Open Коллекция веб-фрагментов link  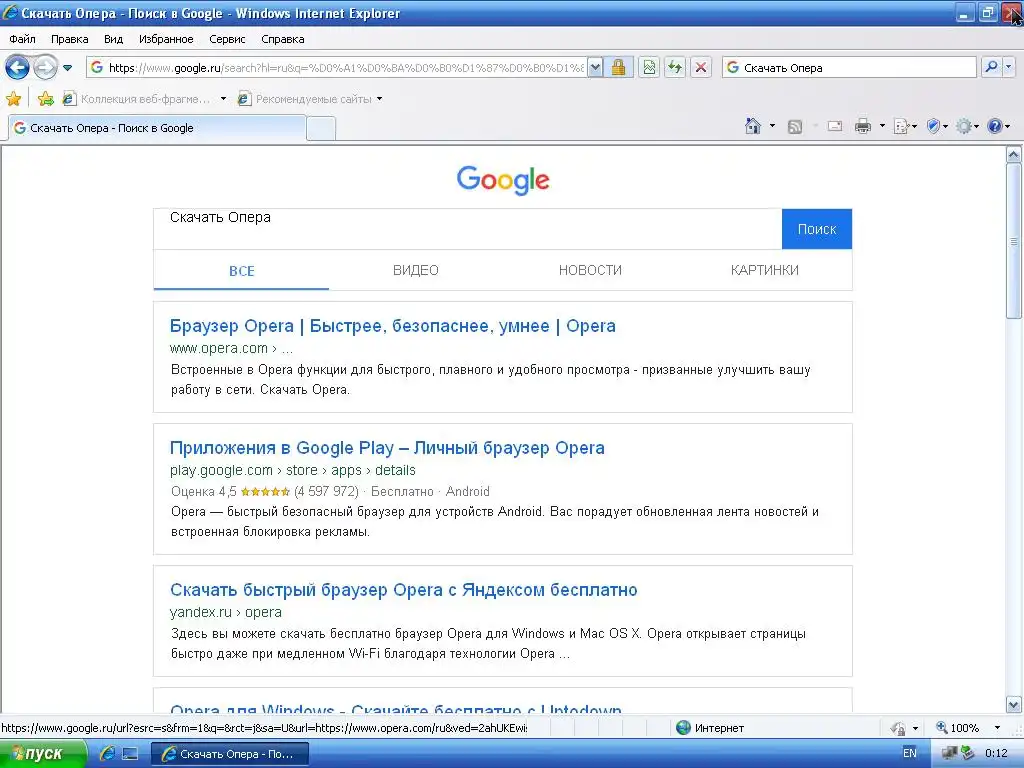tap(136, 99)
